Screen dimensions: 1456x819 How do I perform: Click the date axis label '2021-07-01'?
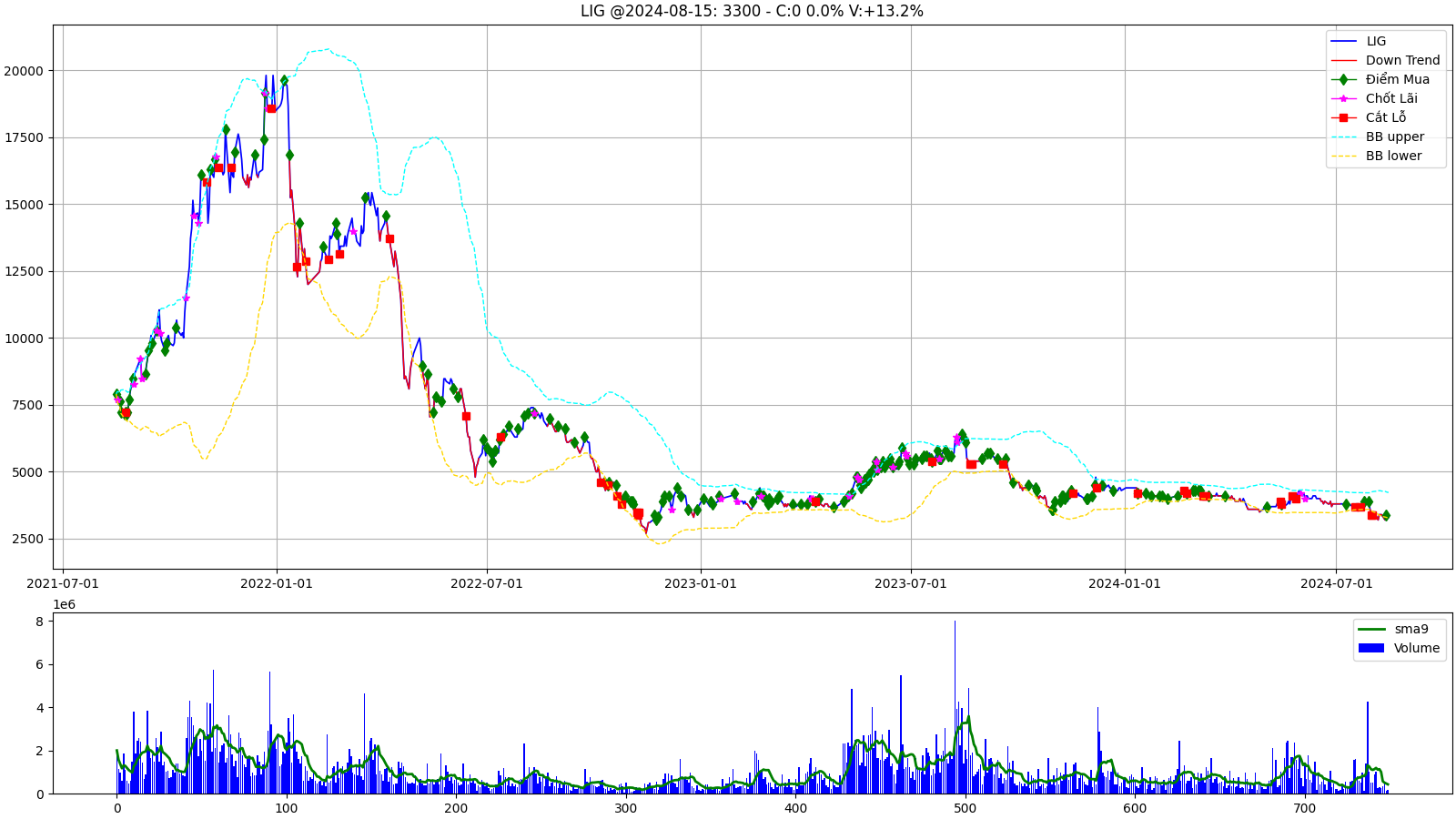tap(63, 583)
